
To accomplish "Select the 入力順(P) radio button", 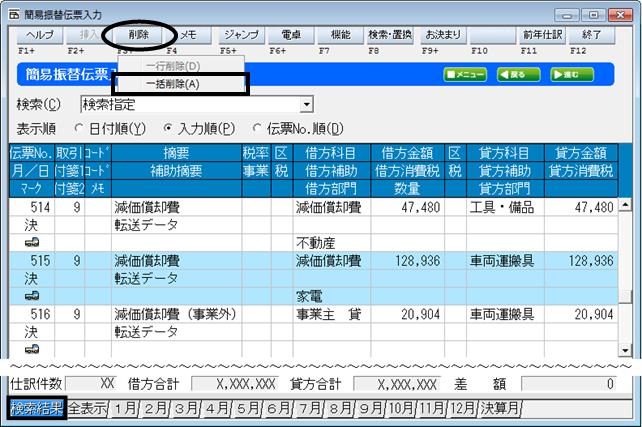I will (167, 129).
